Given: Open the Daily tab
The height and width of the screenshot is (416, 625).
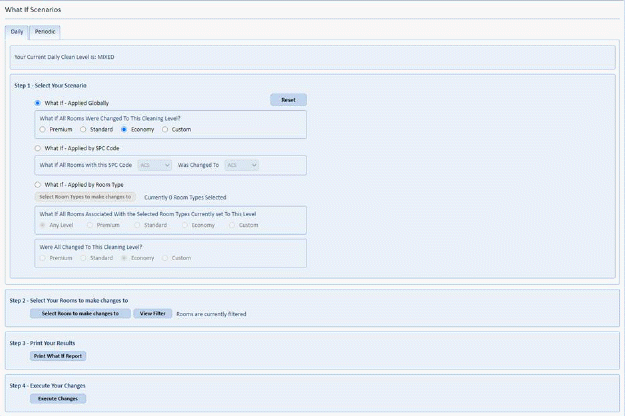Looking at the screenshot, I should 17,32.
